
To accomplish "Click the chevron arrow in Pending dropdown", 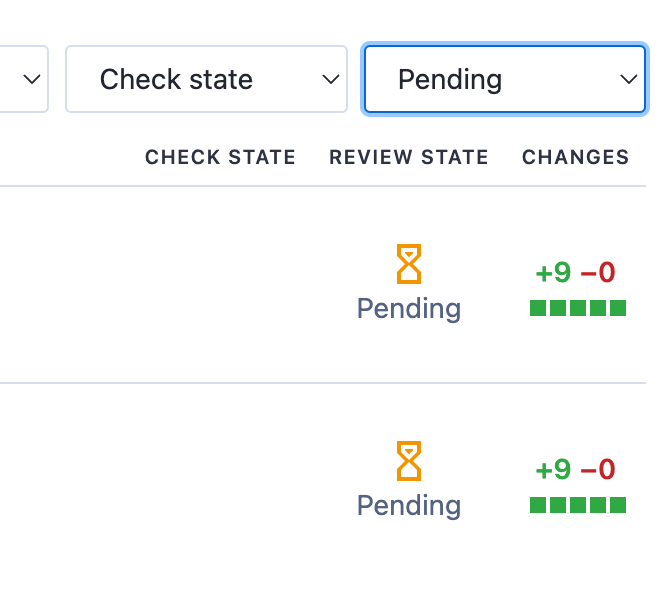I will (628, 79).
